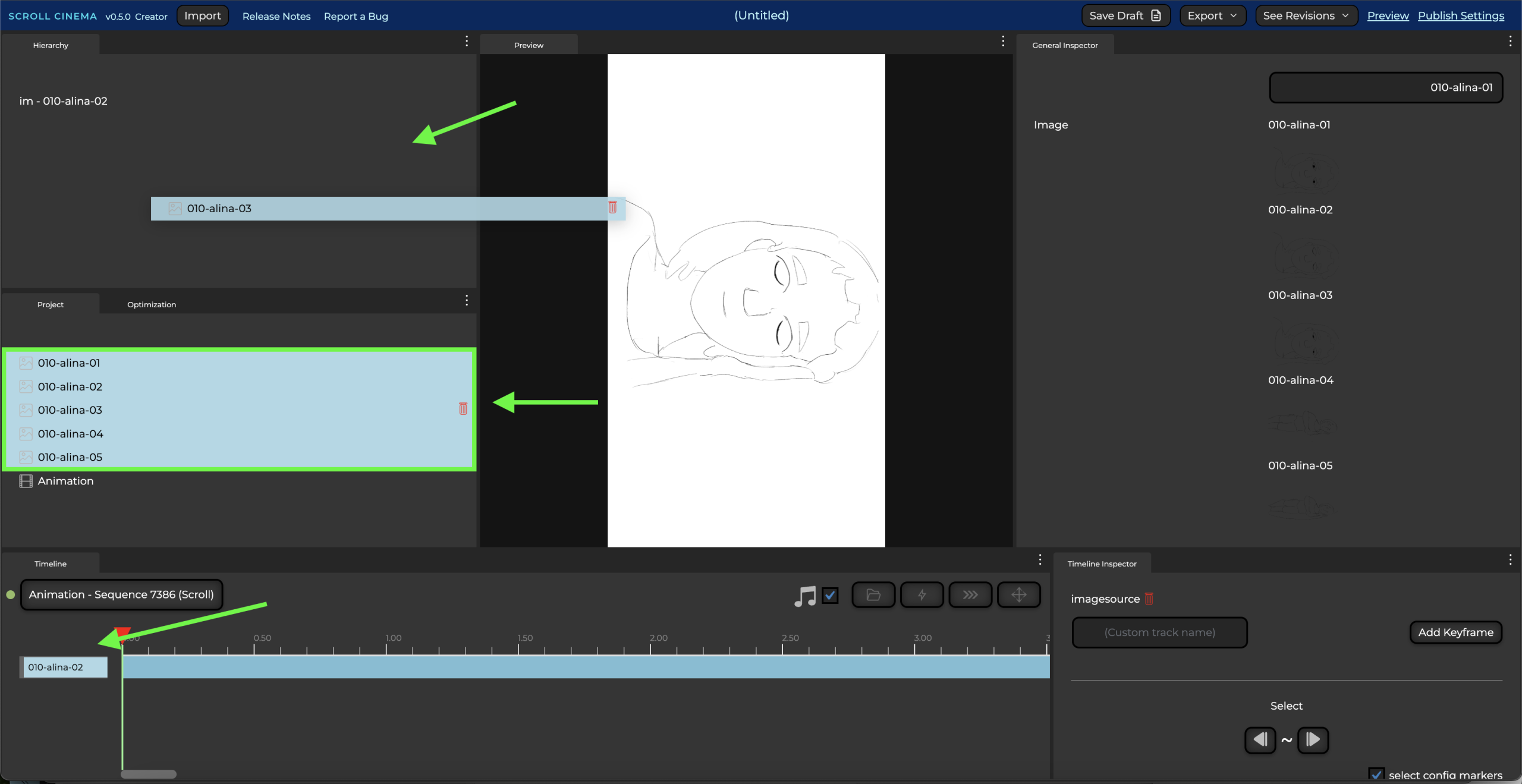Switch to the Optimization tab
This screenshot has height=784, width=1522.
[152, 304]
